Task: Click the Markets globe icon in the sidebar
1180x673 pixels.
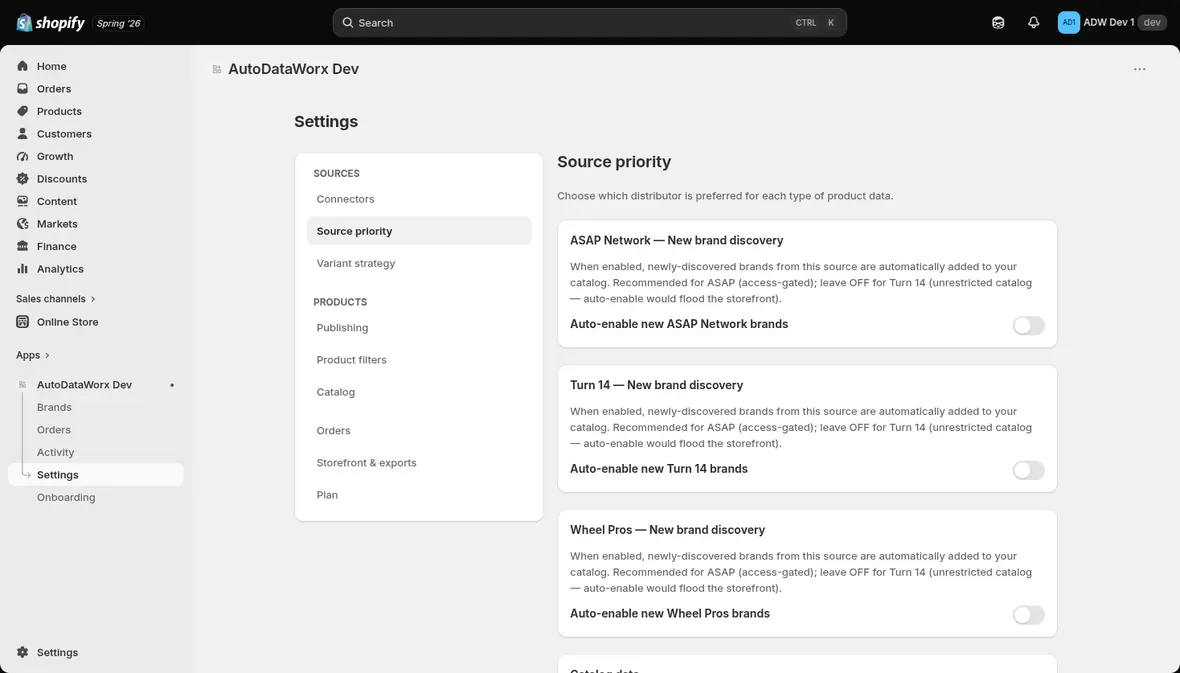Action: click(23, 224)
